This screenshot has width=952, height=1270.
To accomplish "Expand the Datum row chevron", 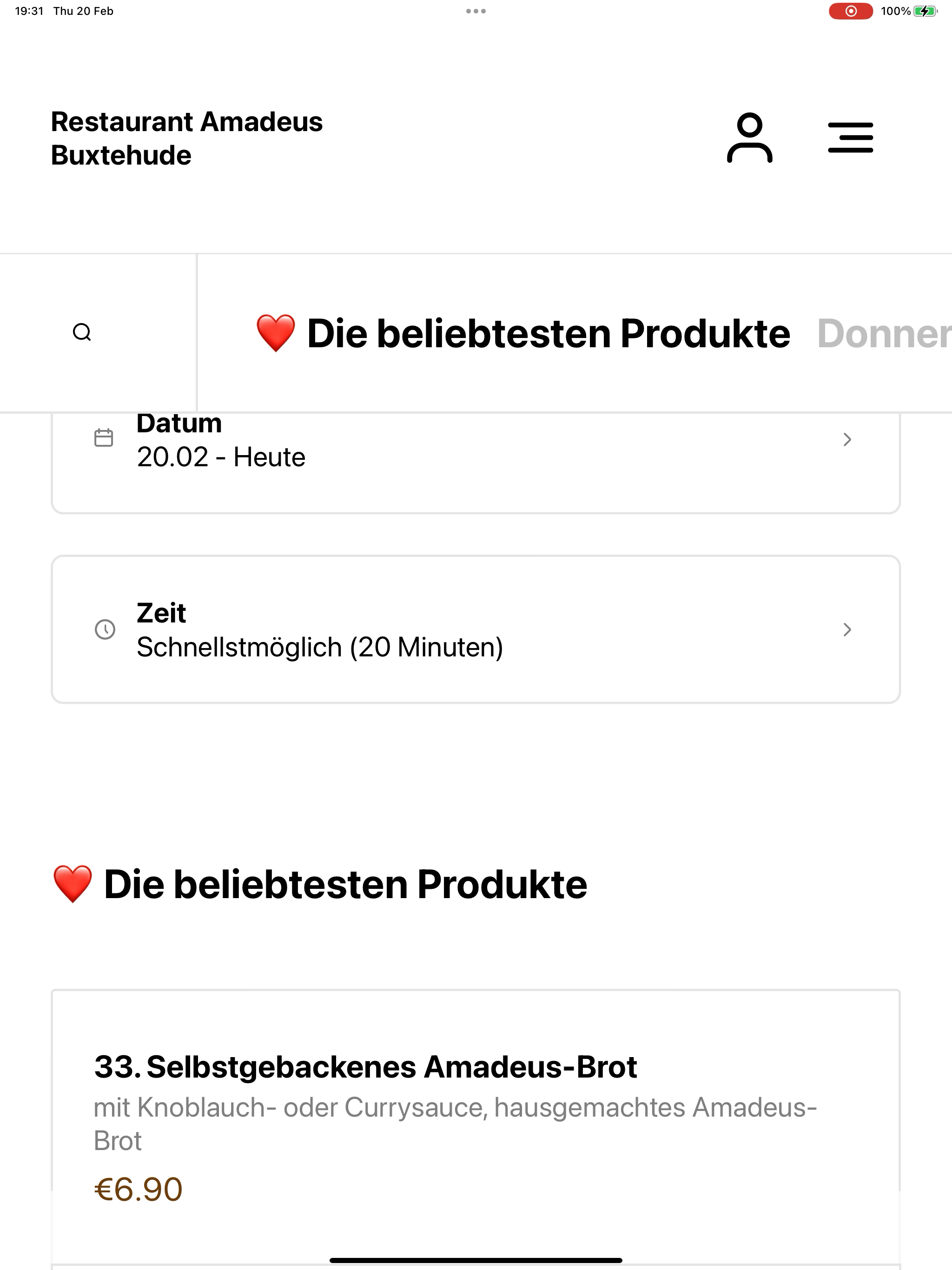I will tap(847, 439).
